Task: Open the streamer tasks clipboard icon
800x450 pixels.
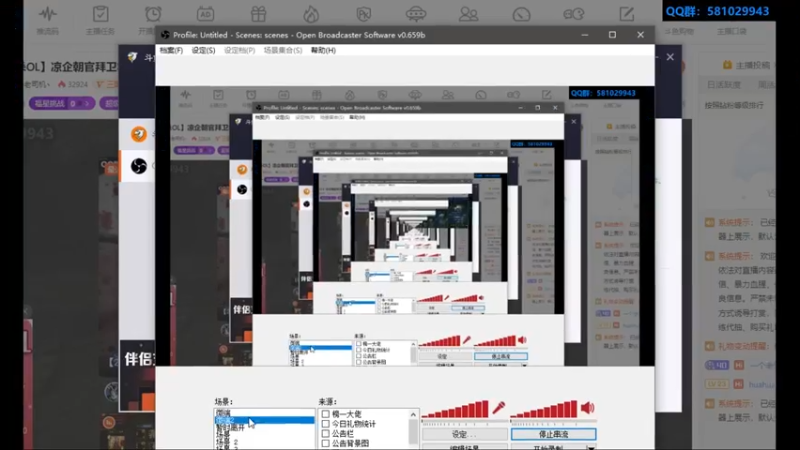Action: point(101,14)
